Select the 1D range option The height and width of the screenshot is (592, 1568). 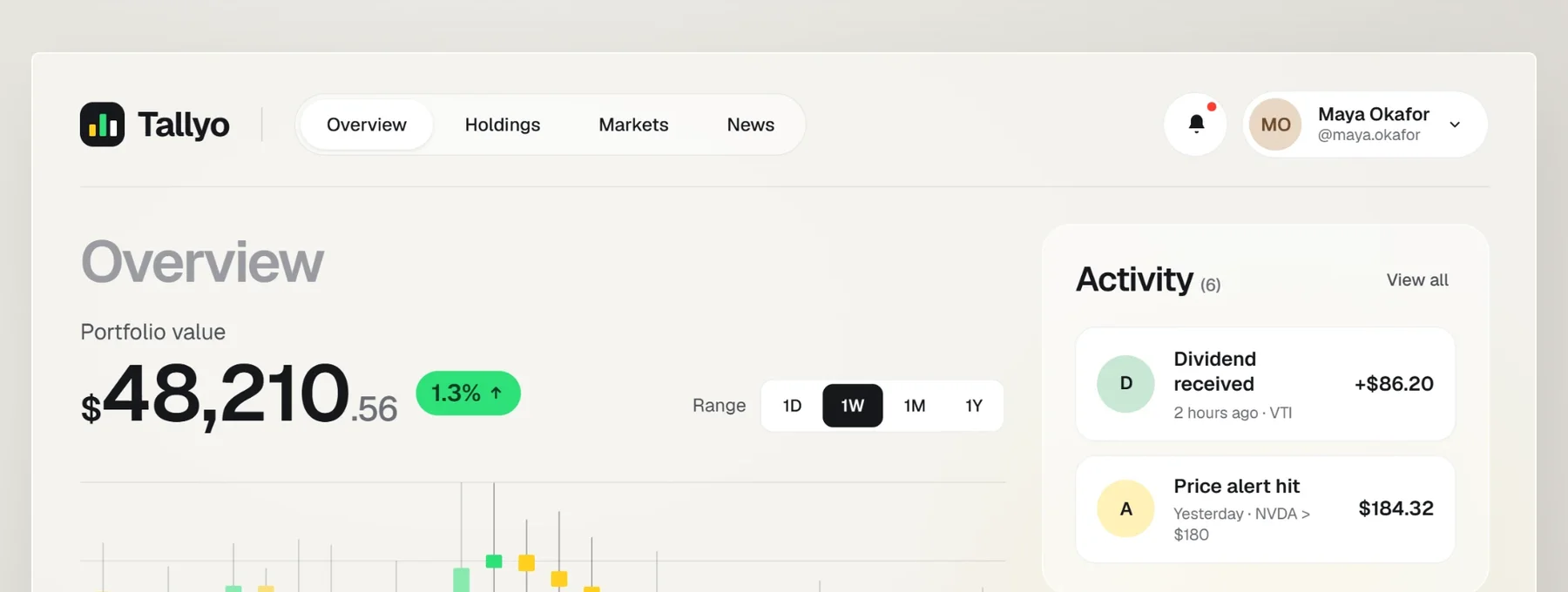coord(792,406)
